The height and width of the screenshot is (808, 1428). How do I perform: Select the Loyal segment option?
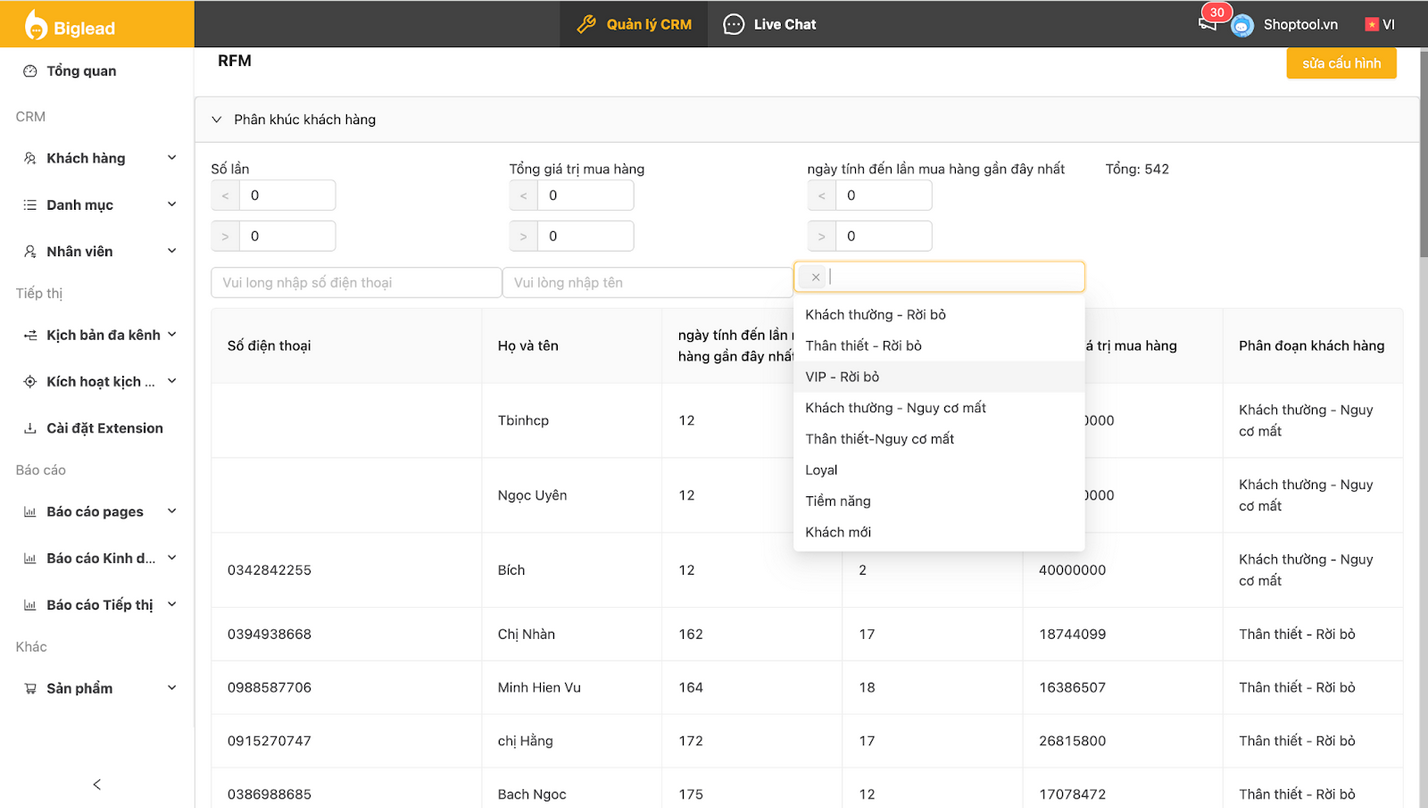939,469
